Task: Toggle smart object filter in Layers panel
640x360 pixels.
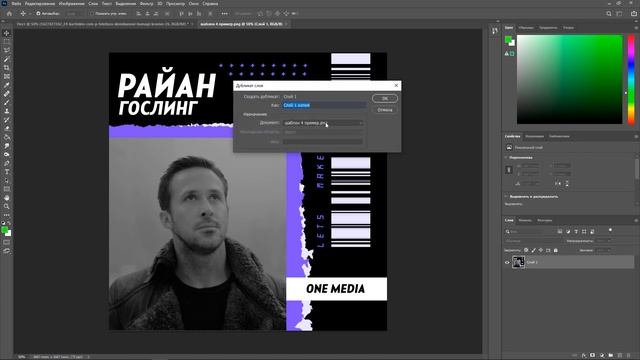Action: (x=592, y=231)
